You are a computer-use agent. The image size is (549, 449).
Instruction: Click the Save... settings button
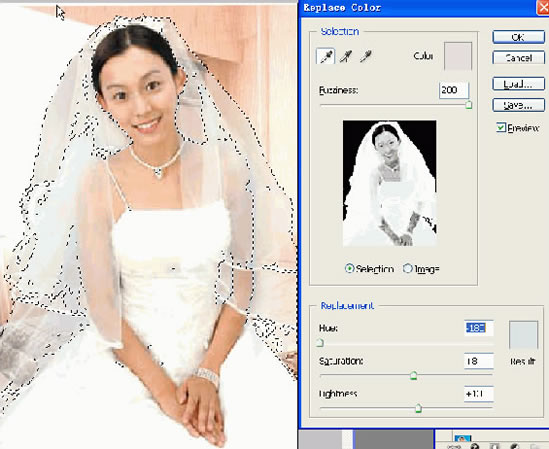pos(519,105)
